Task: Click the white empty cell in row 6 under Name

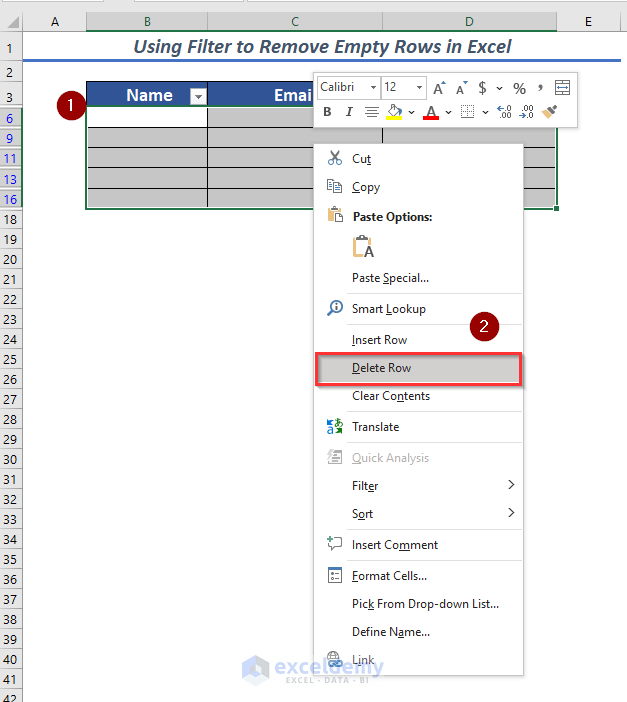Action: (x=147, y=117)
